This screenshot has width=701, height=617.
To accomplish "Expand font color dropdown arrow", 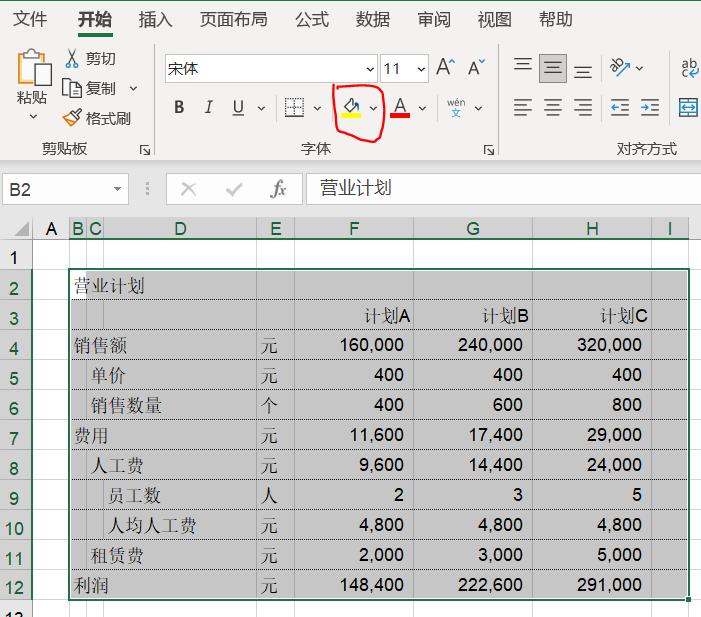I will (422, 108).
